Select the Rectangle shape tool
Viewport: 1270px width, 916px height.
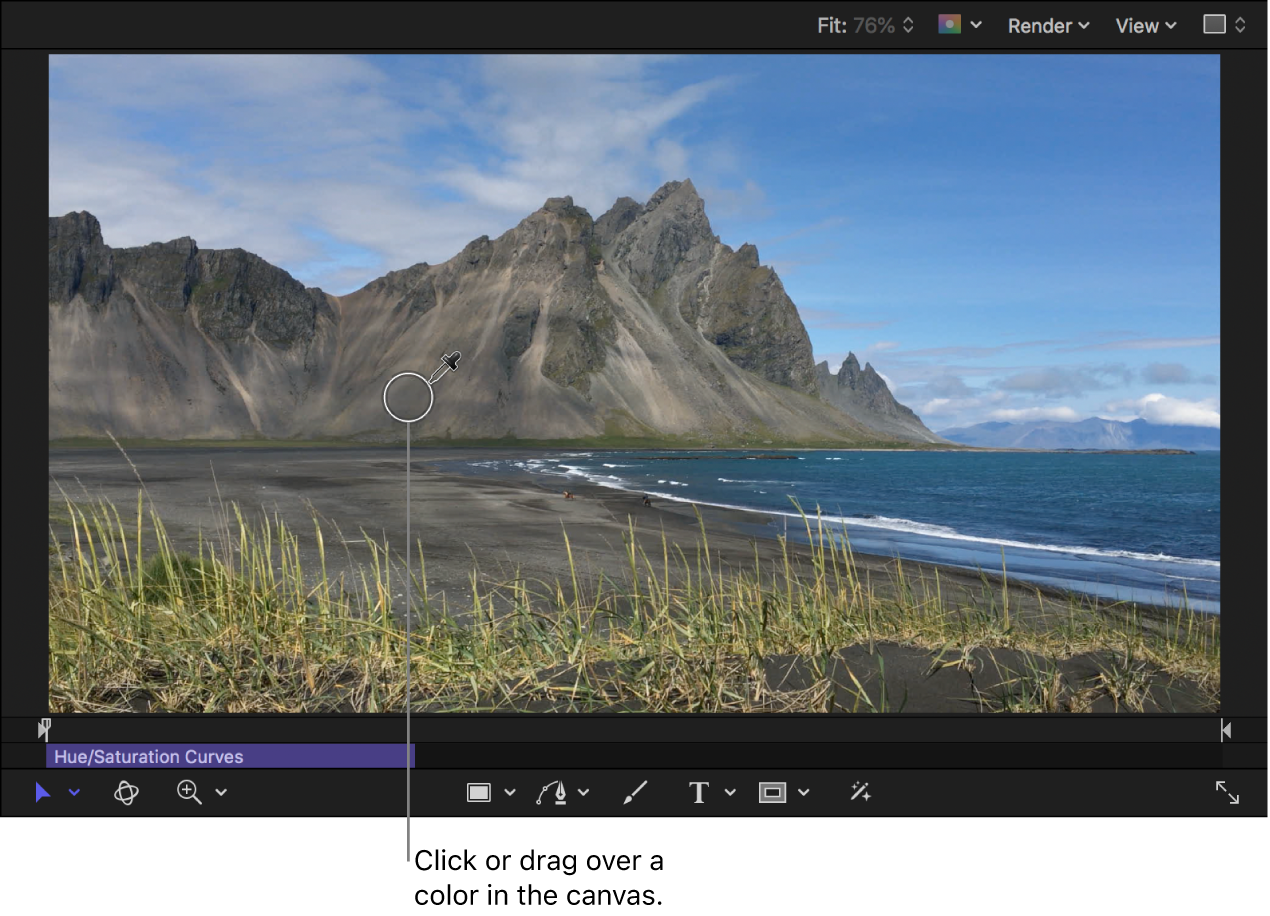479,793
